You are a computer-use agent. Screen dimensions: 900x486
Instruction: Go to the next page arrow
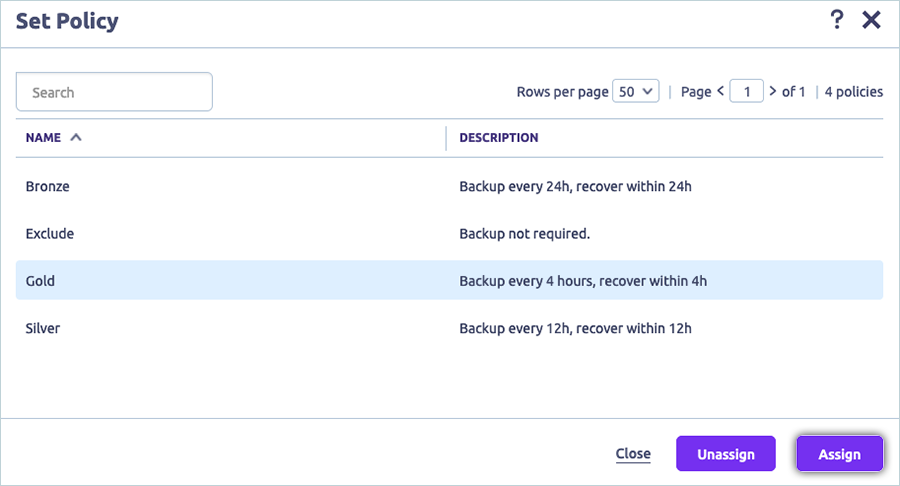click(772, 91)
